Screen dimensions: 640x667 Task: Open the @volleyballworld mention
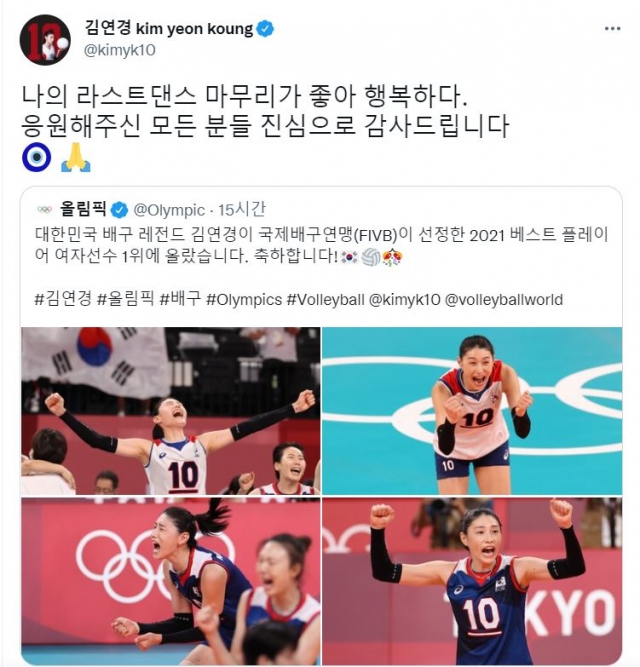click(x=504, y=299)
